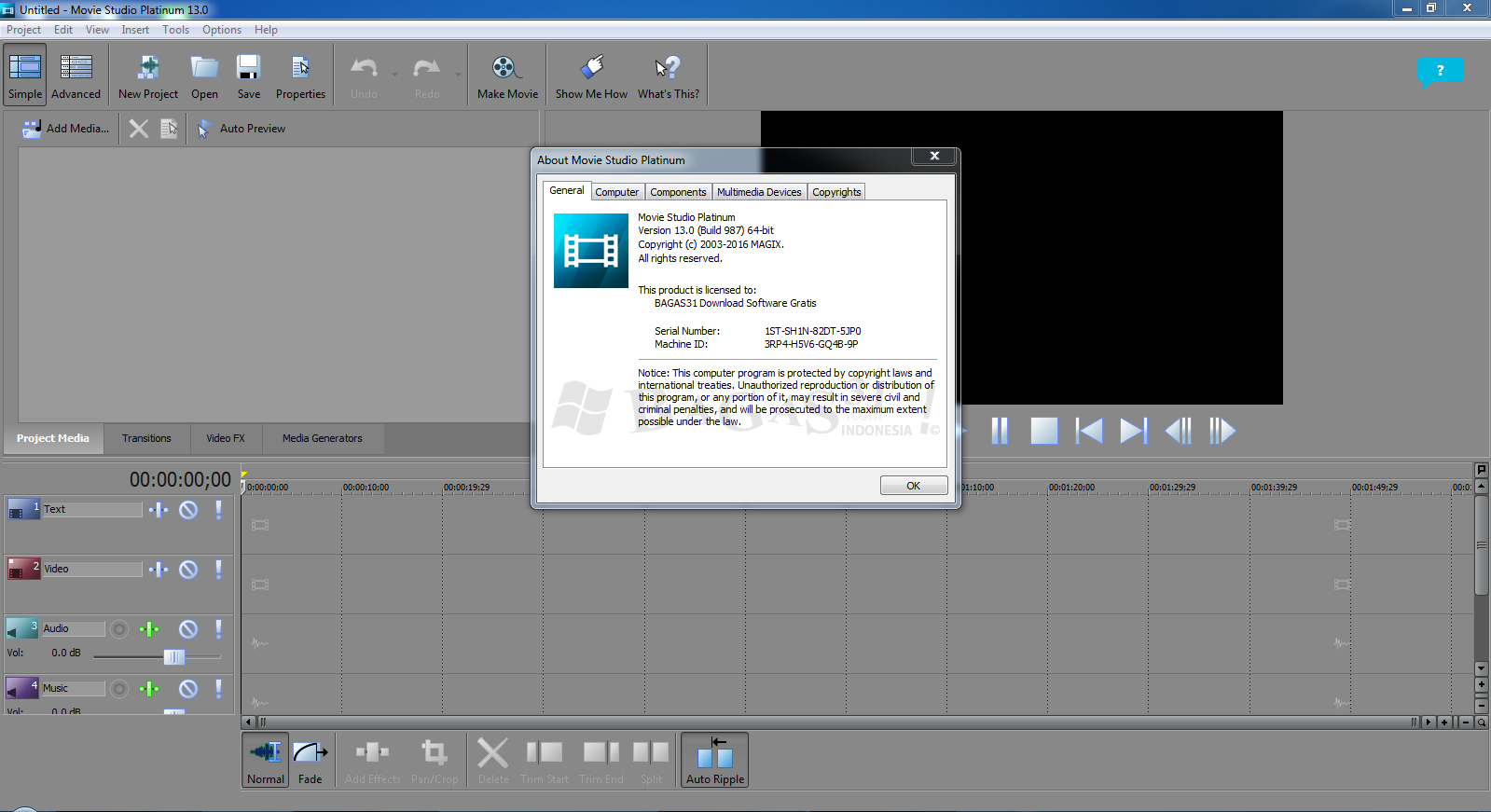Open Copyrights tab in About dialog

[x=836, y=192]
